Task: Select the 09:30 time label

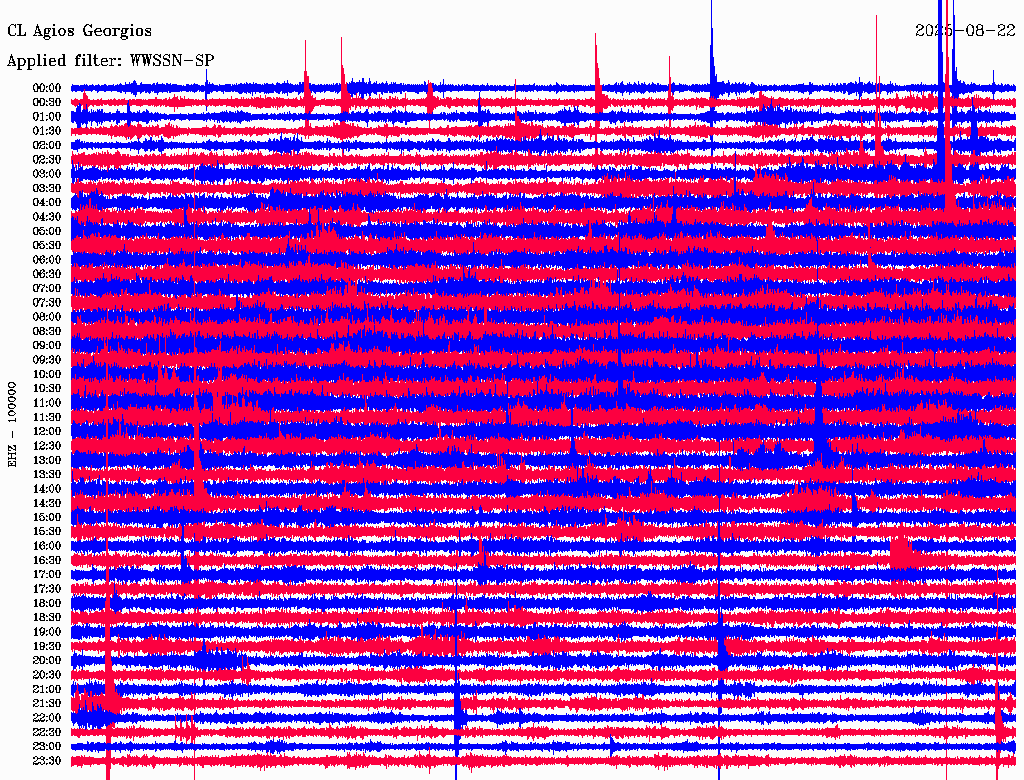Action: click(x=47, y=359)
